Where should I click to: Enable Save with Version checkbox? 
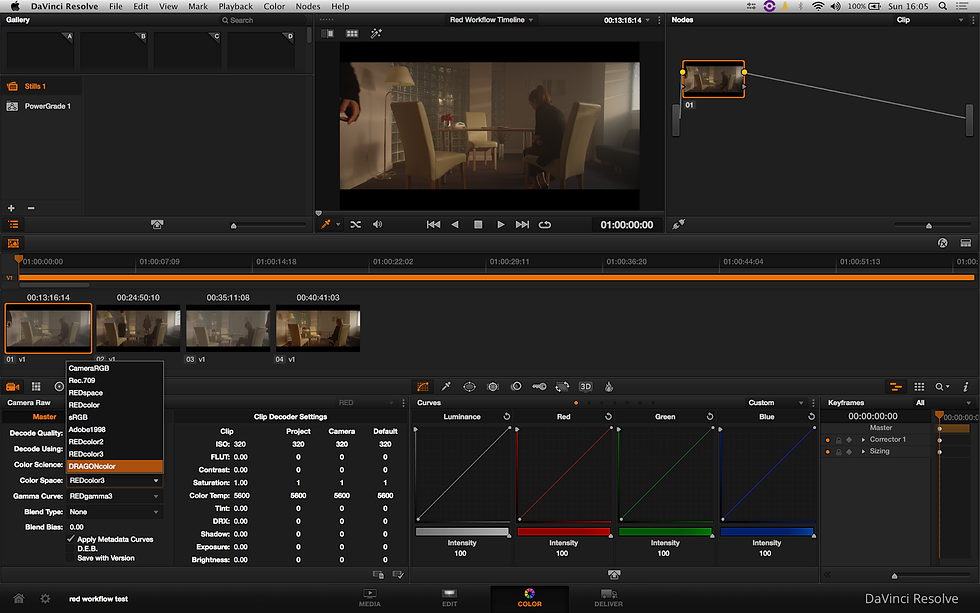tap(71, 558)
